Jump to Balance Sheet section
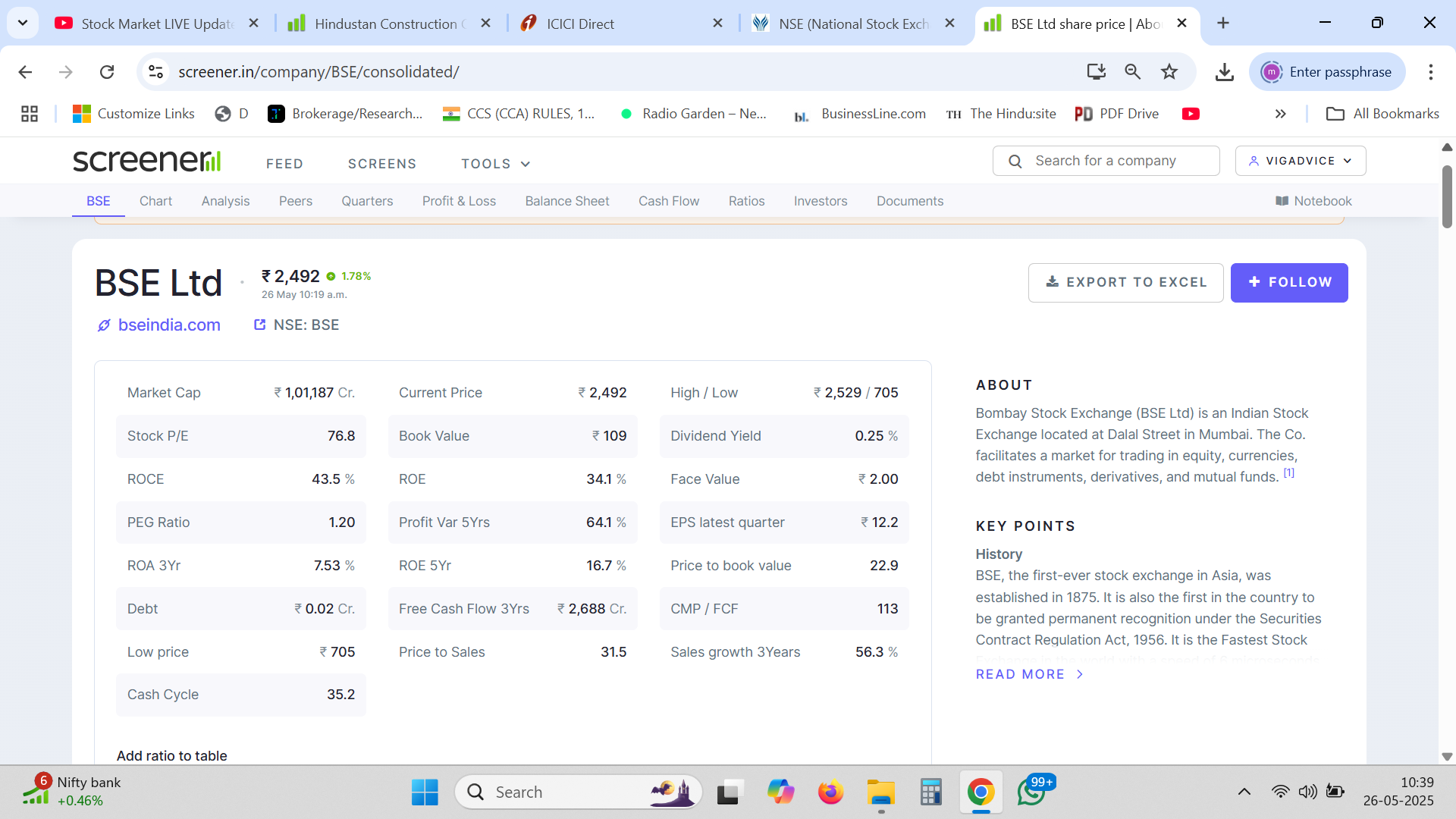Screen dimensions: 1456x819 [567, 201]
